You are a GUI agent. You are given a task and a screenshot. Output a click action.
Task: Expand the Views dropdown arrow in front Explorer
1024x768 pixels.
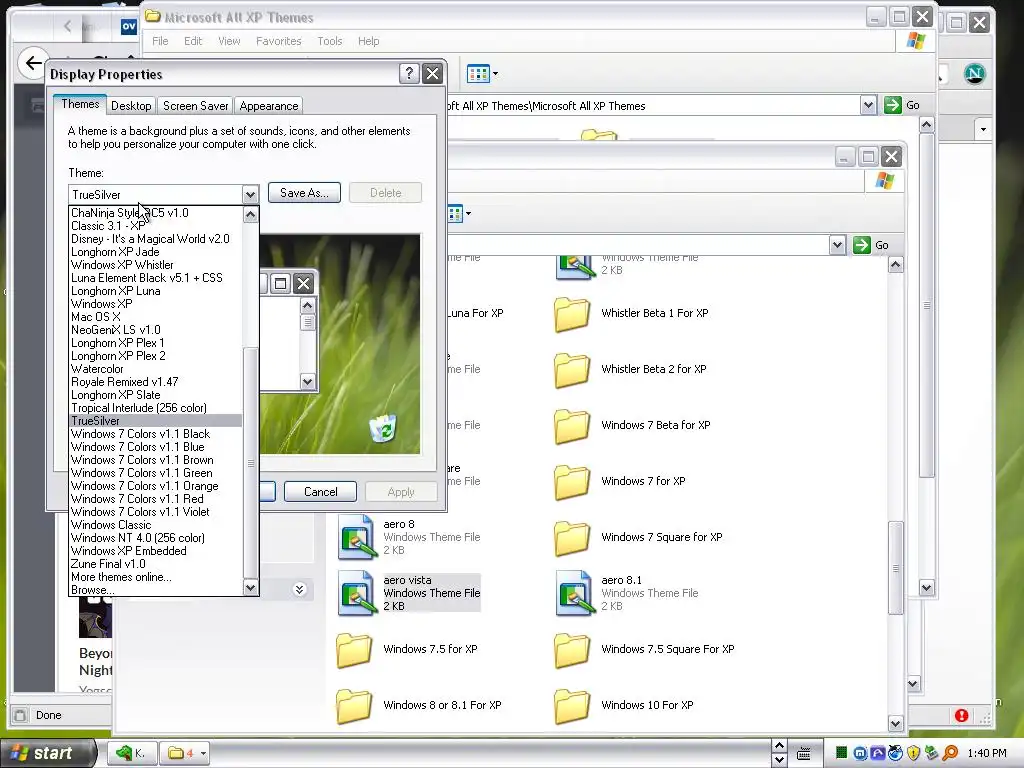[x=468, y=214]
